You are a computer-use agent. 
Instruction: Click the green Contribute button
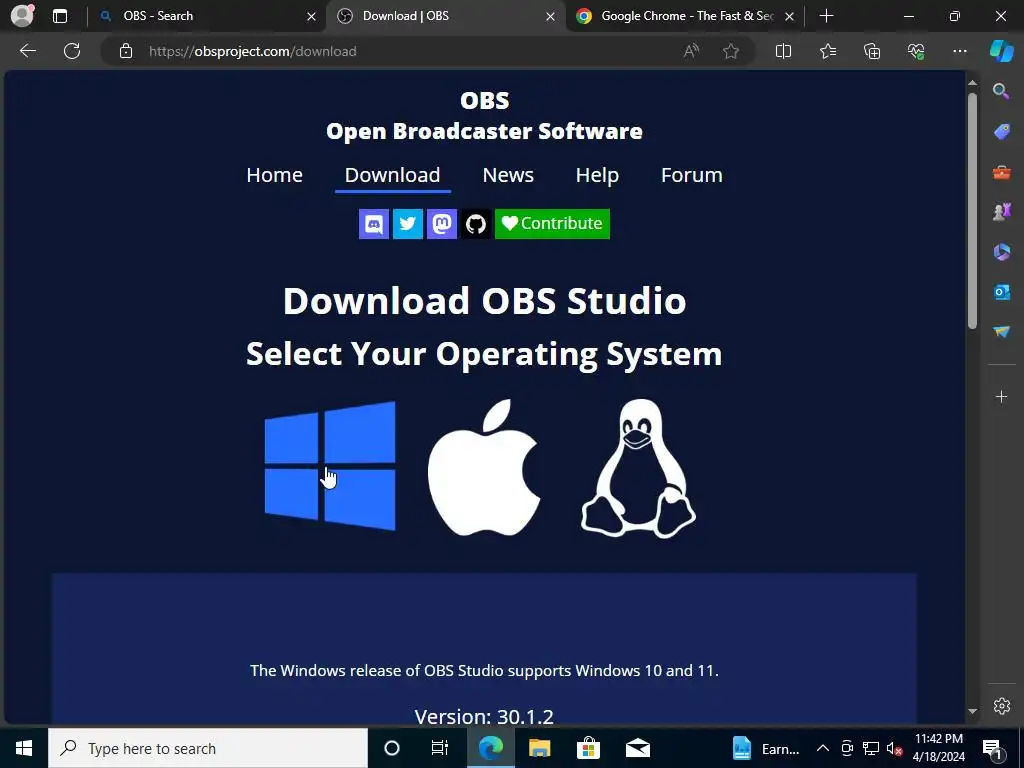pos(552,224)
